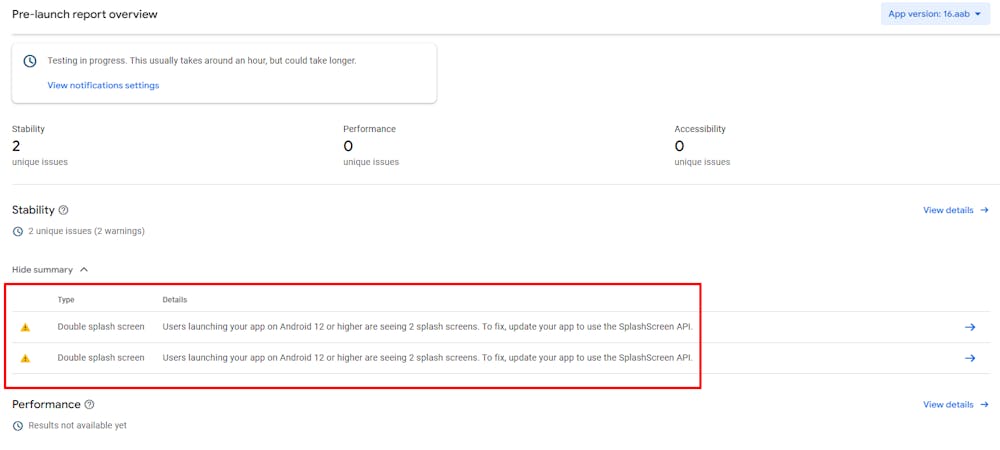This screenshot has height=450, width=1000.
Task: Click the clock icon beside Testing in progress
Action: (x=30, y=61)
